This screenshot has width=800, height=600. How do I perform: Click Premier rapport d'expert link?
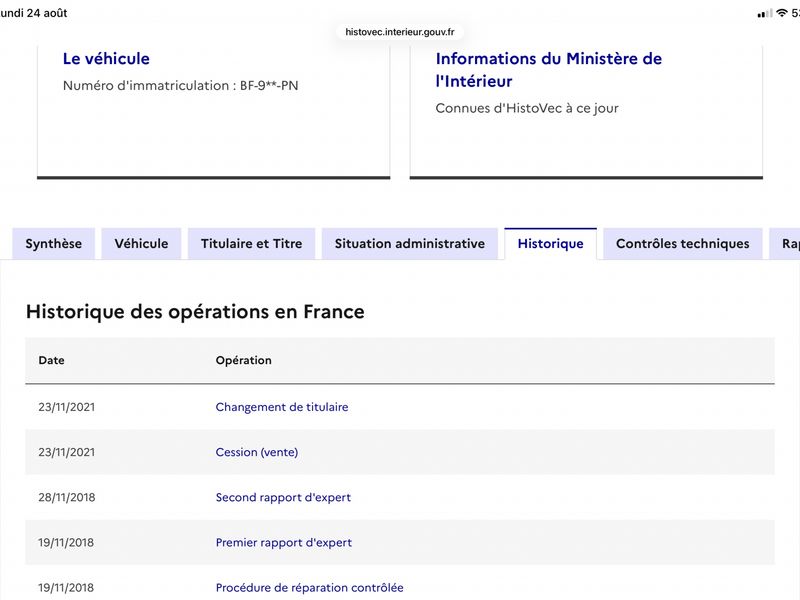click(284, 542)
